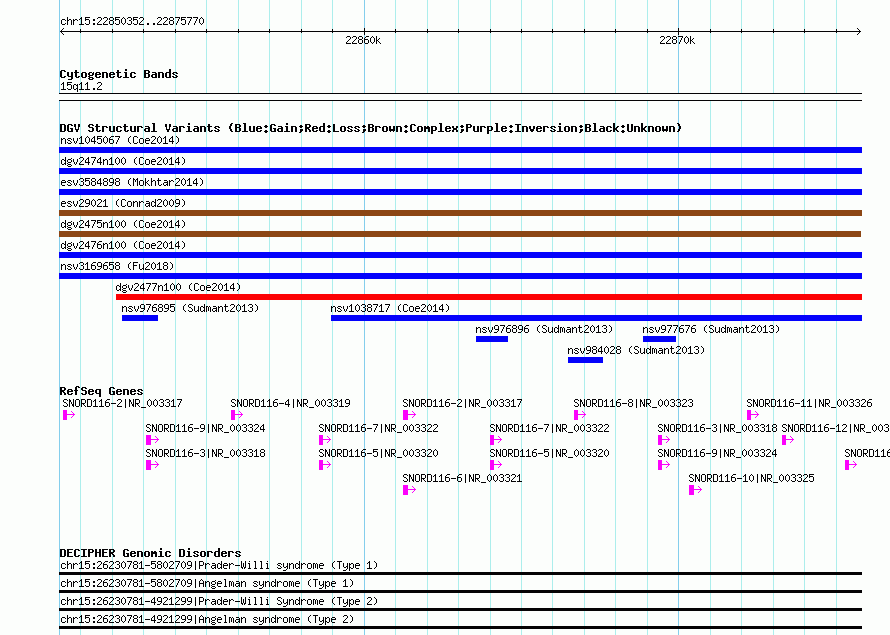
Task: Click the 22860k ruler position label
Action: pos(363,40)
